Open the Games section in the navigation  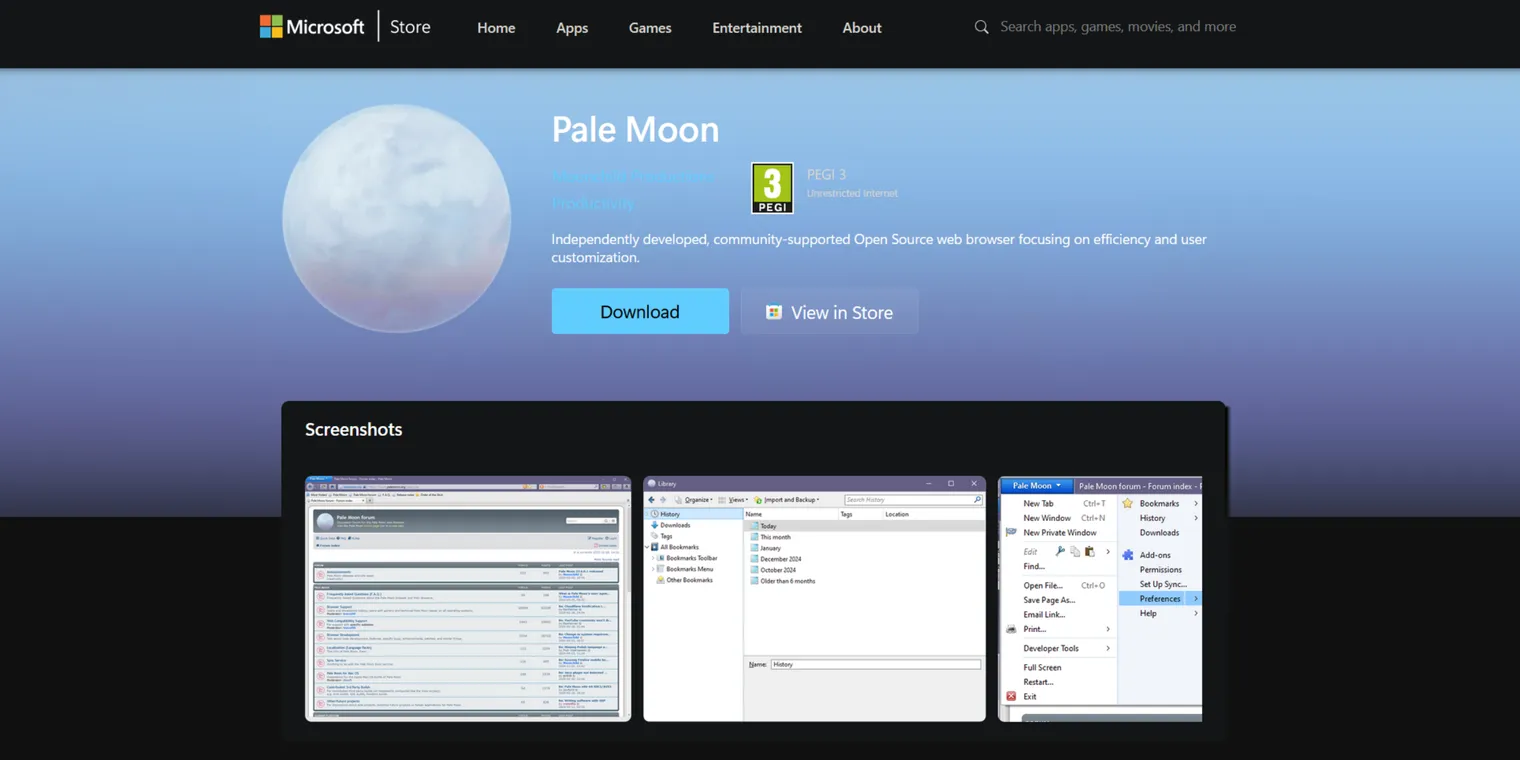click(x=649, y=28)
